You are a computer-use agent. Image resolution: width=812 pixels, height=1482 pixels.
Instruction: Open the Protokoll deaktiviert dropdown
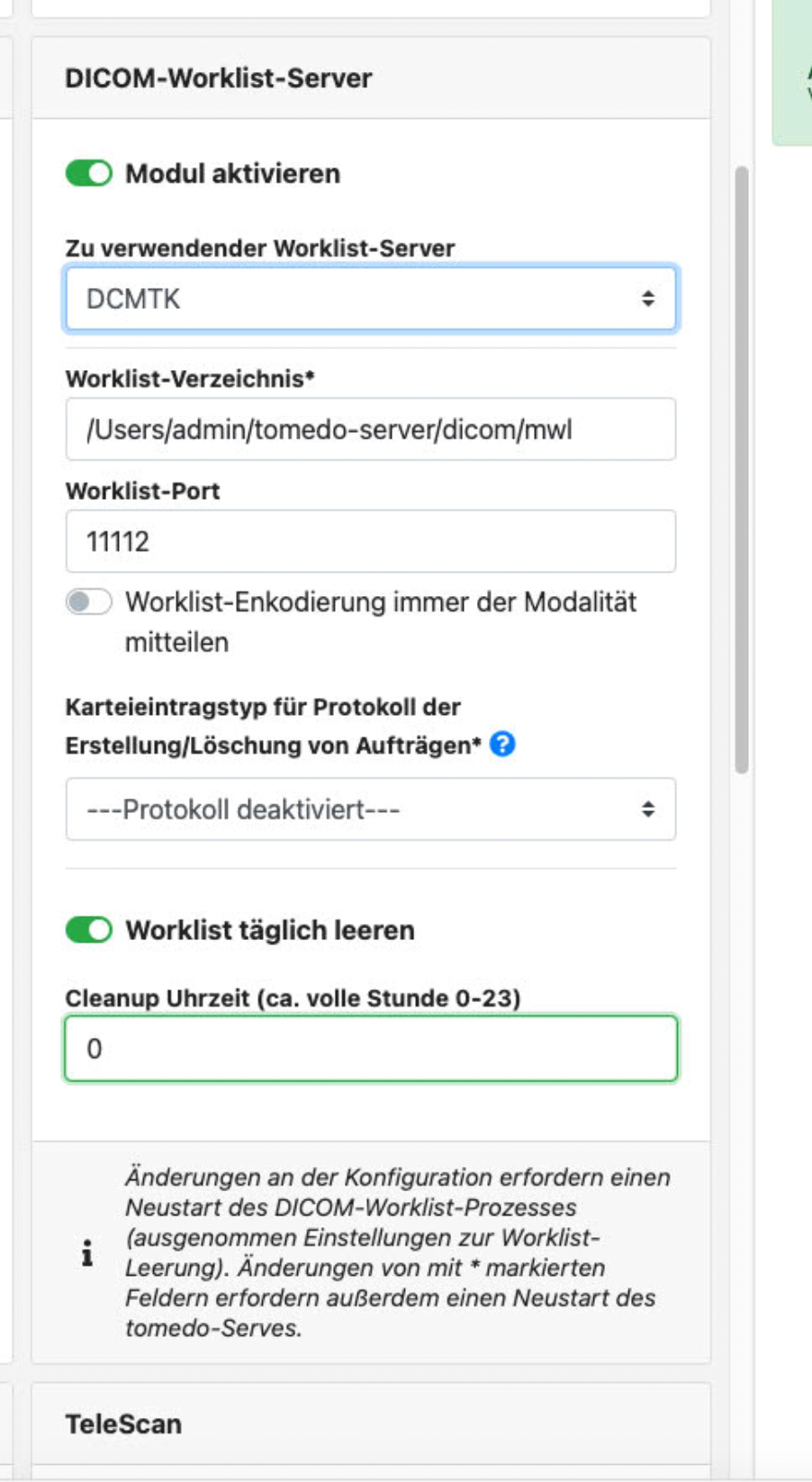[x=371, y=809]
